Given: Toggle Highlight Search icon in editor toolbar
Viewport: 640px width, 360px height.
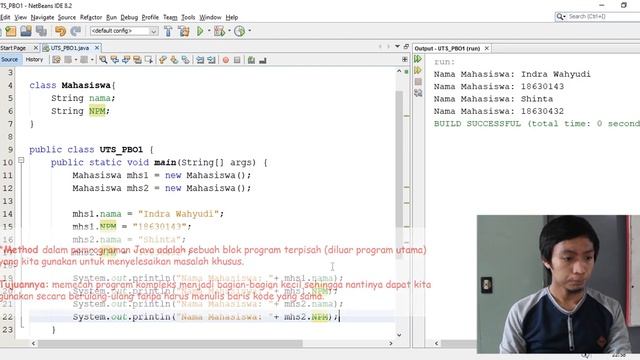Looking at the screenshot, I should click(x=138, y=60).
